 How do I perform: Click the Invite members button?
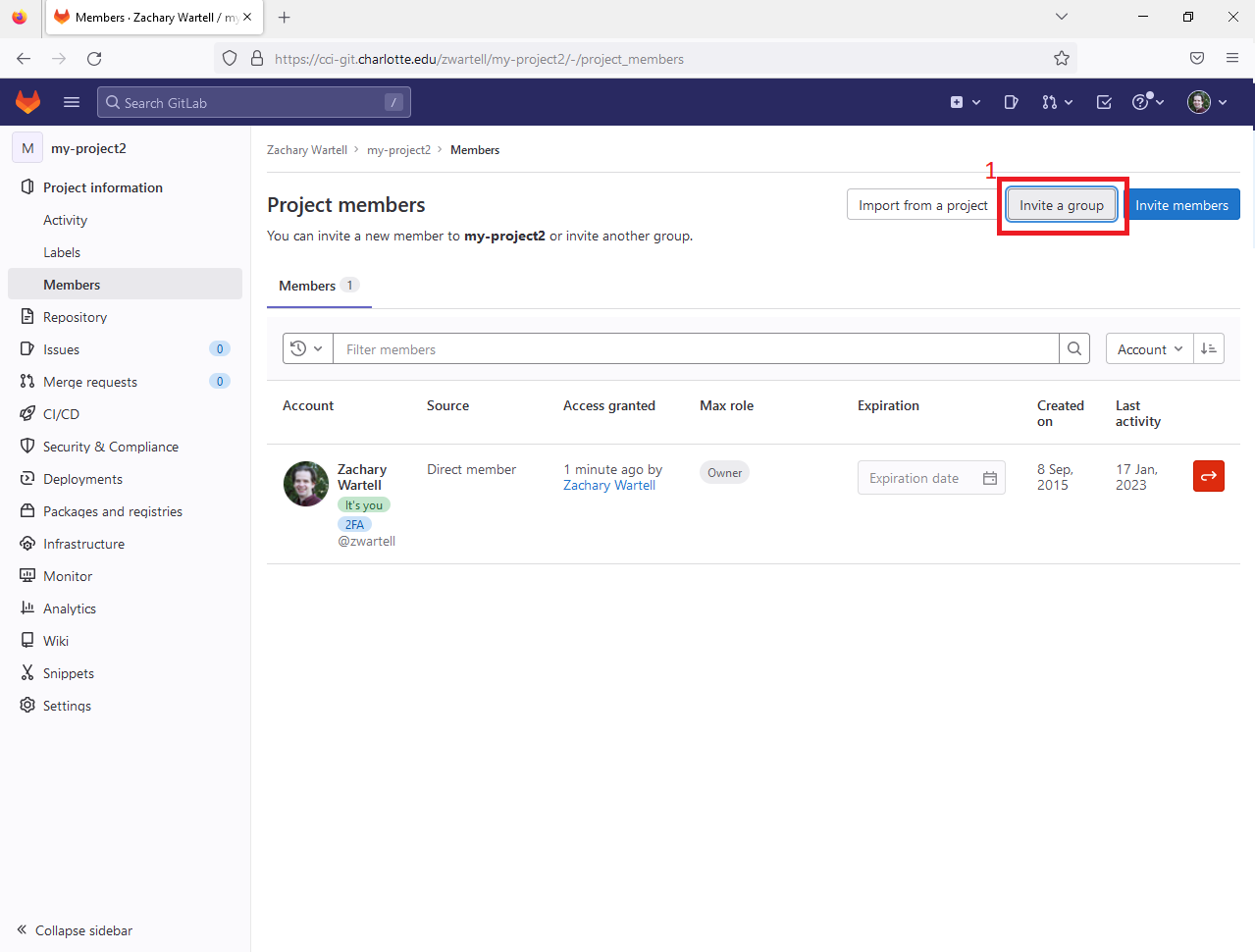point(1181,205)
